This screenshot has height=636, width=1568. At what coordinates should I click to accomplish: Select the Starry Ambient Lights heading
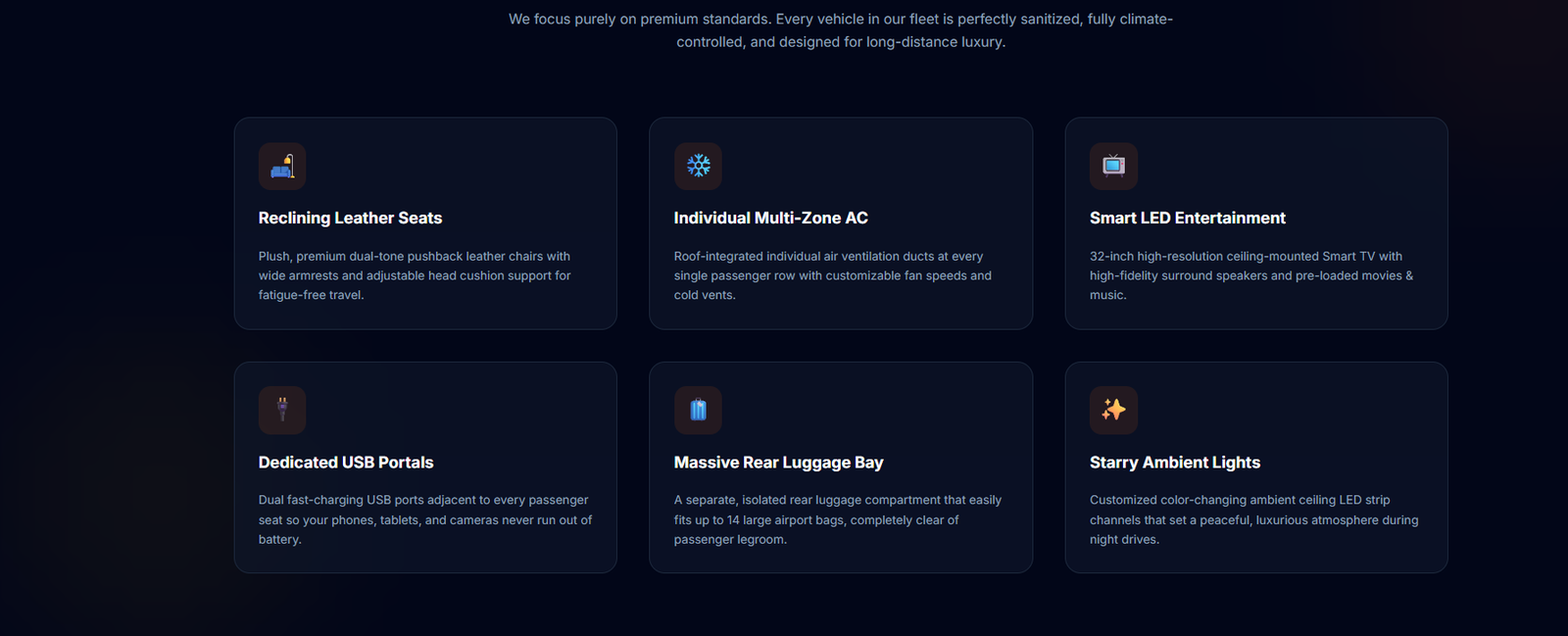click(x=1175, y=463)
